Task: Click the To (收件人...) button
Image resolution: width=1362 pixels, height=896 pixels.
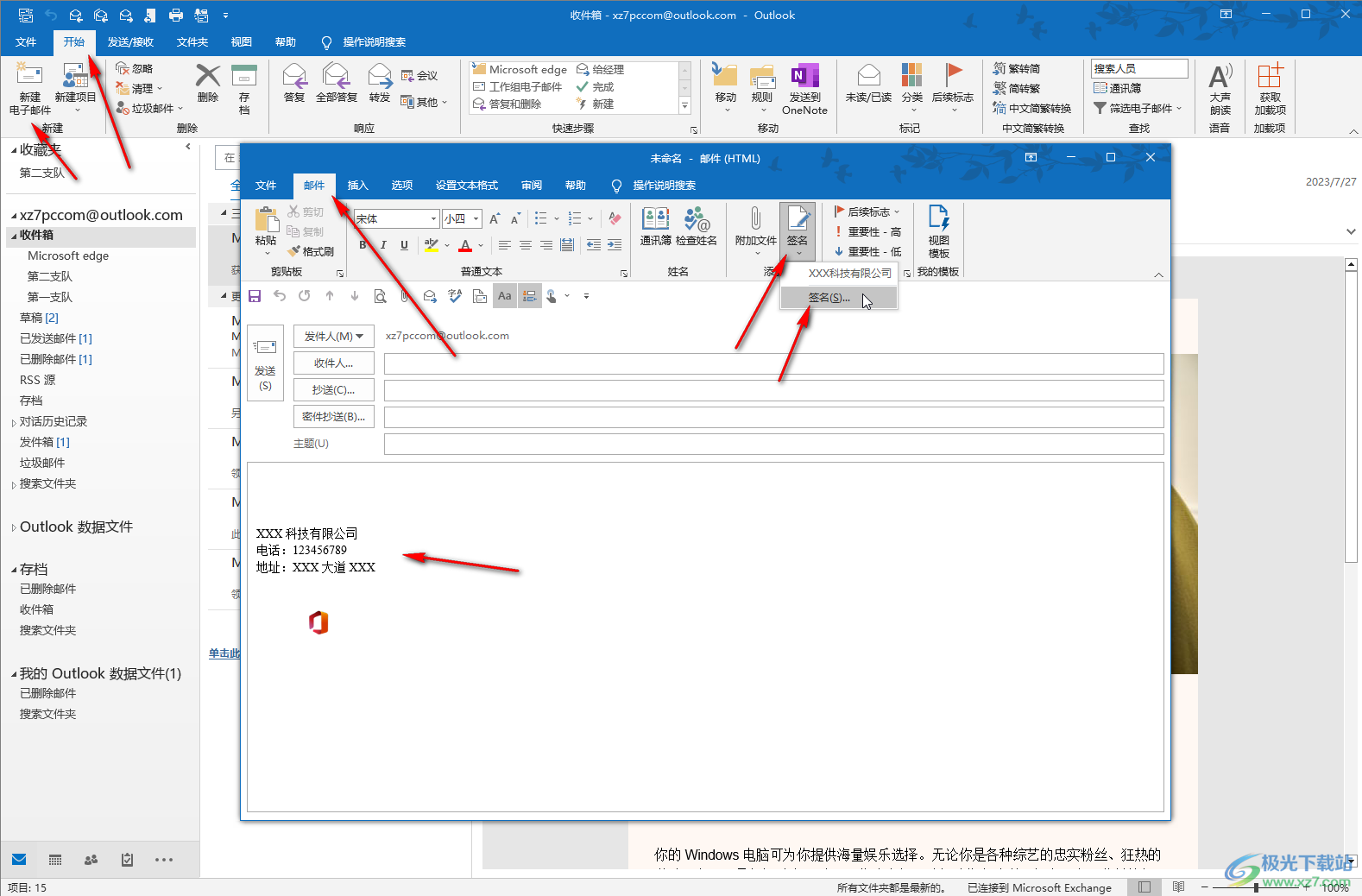Action: coord(334,363)
